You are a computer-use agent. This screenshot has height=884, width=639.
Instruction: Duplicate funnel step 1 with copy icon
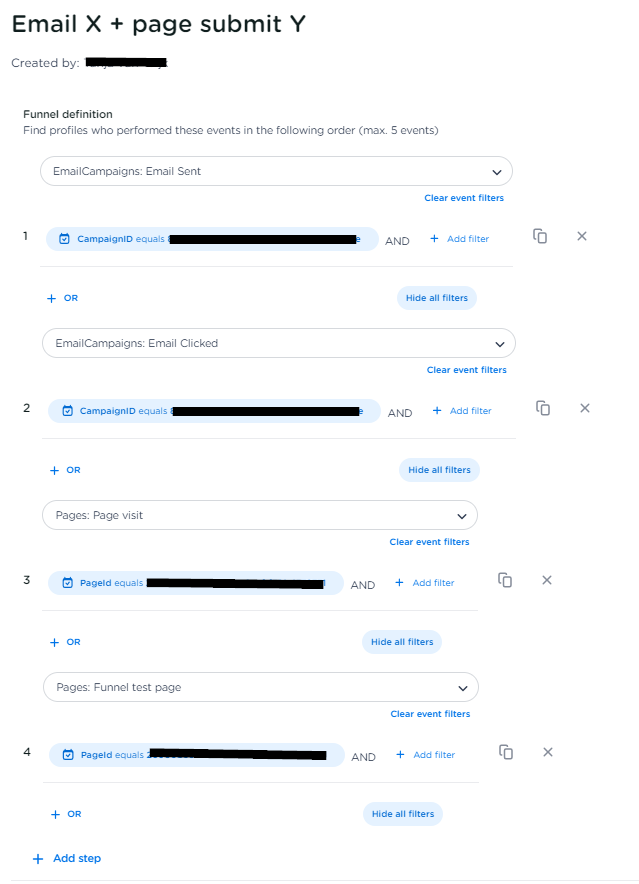pyautogui.click(x=540, y=236)
